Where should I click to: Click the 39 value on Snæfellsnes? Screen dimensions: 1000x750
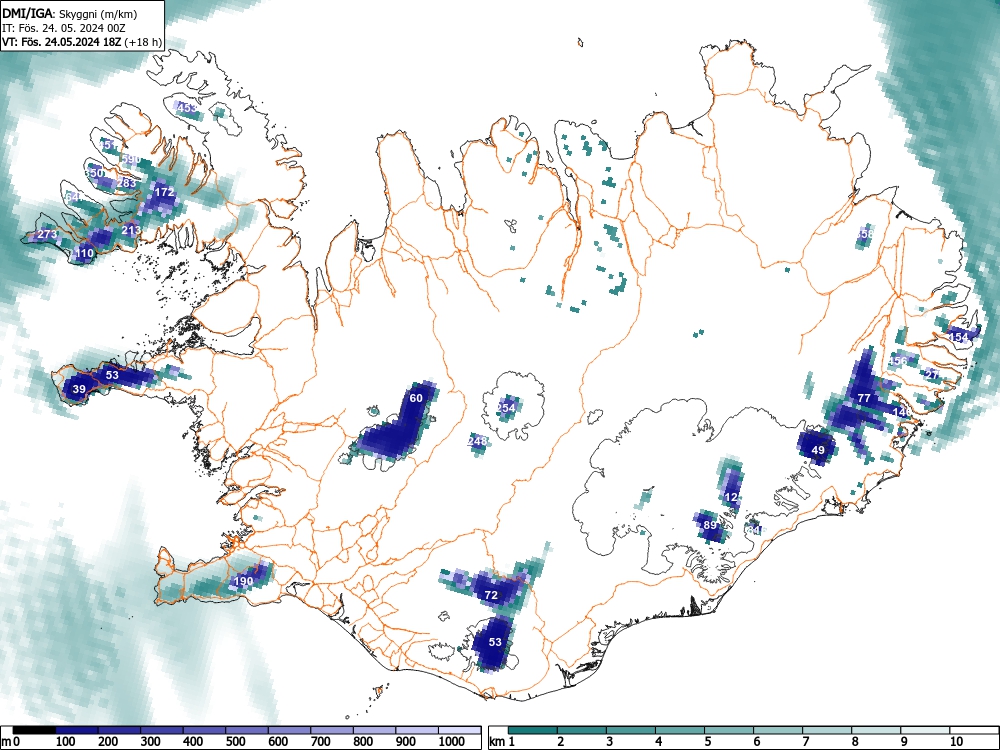tap(79, 389)
